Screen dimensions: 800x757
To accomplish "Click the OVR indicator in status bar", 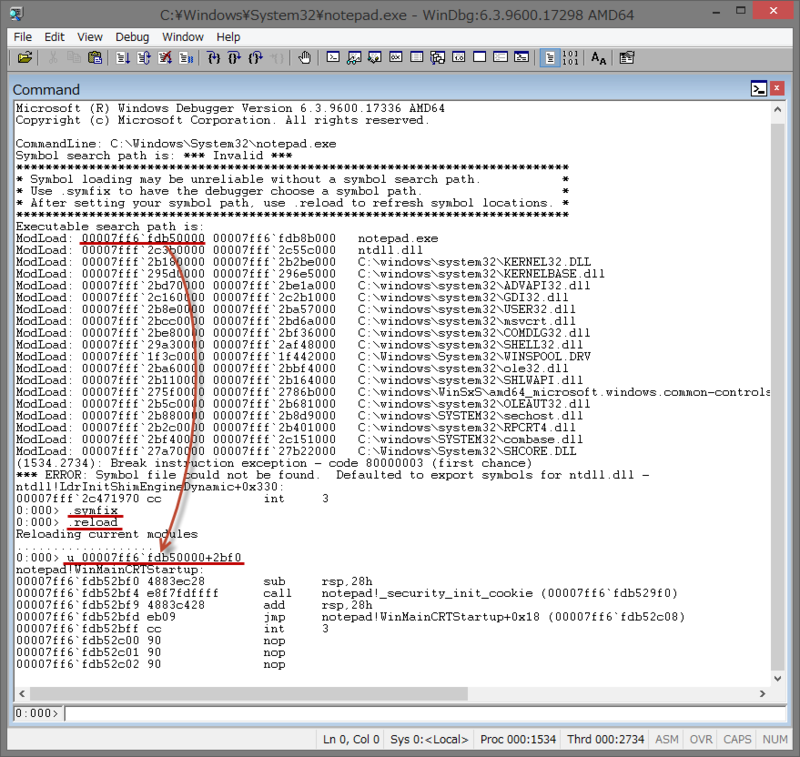I will 701,739.
